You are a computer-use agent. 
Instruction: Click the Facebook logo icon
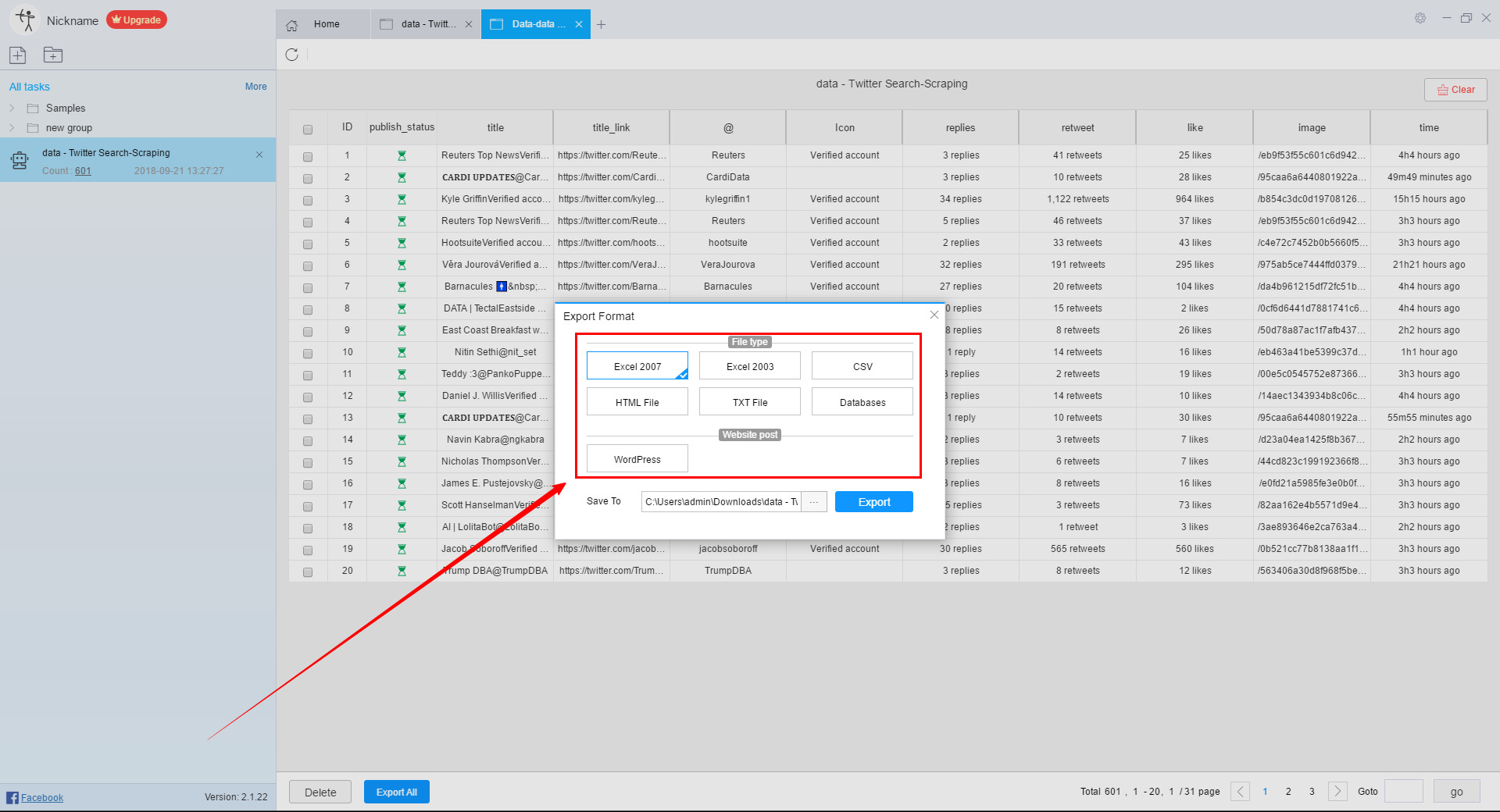point(12,797)
